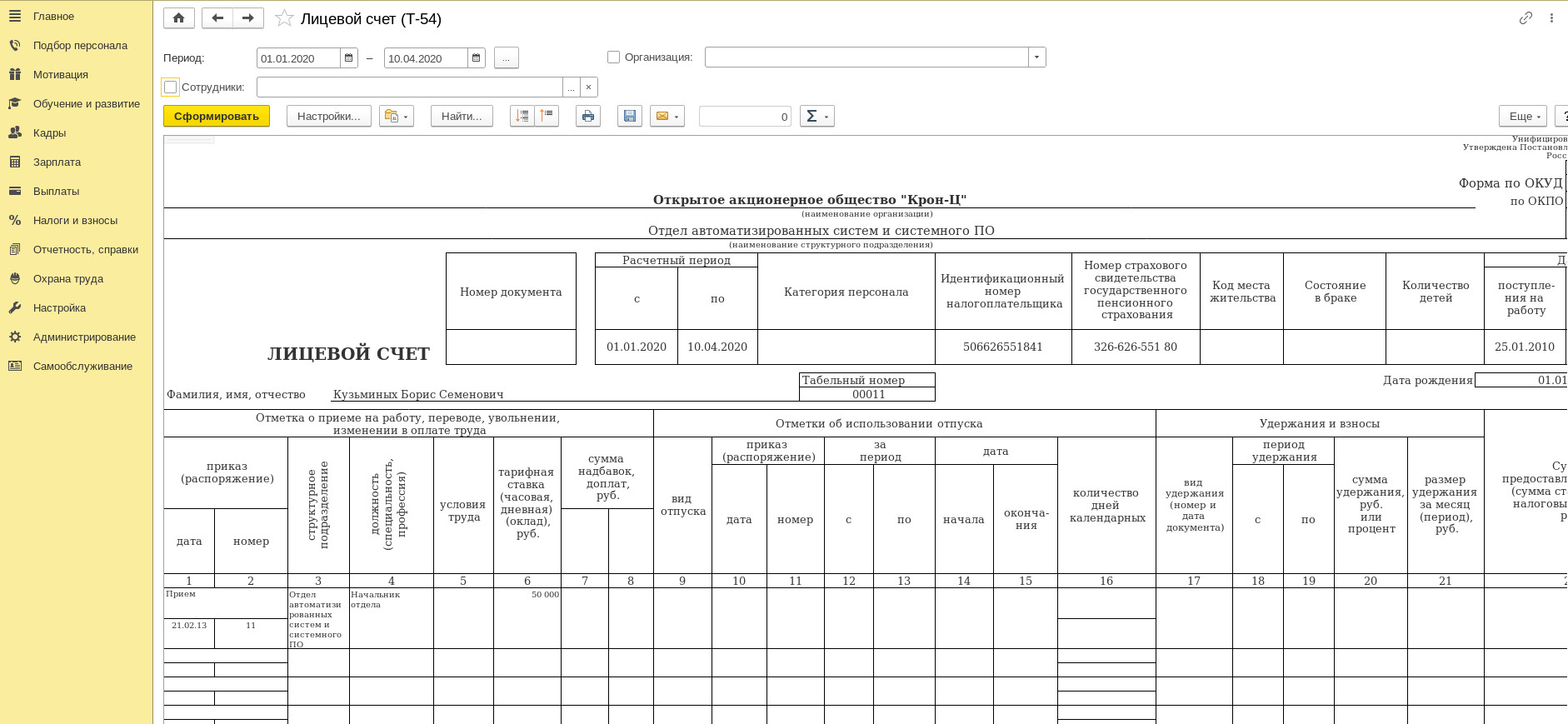Expand all groups icon in toolbar

click(x=522, y=117)
